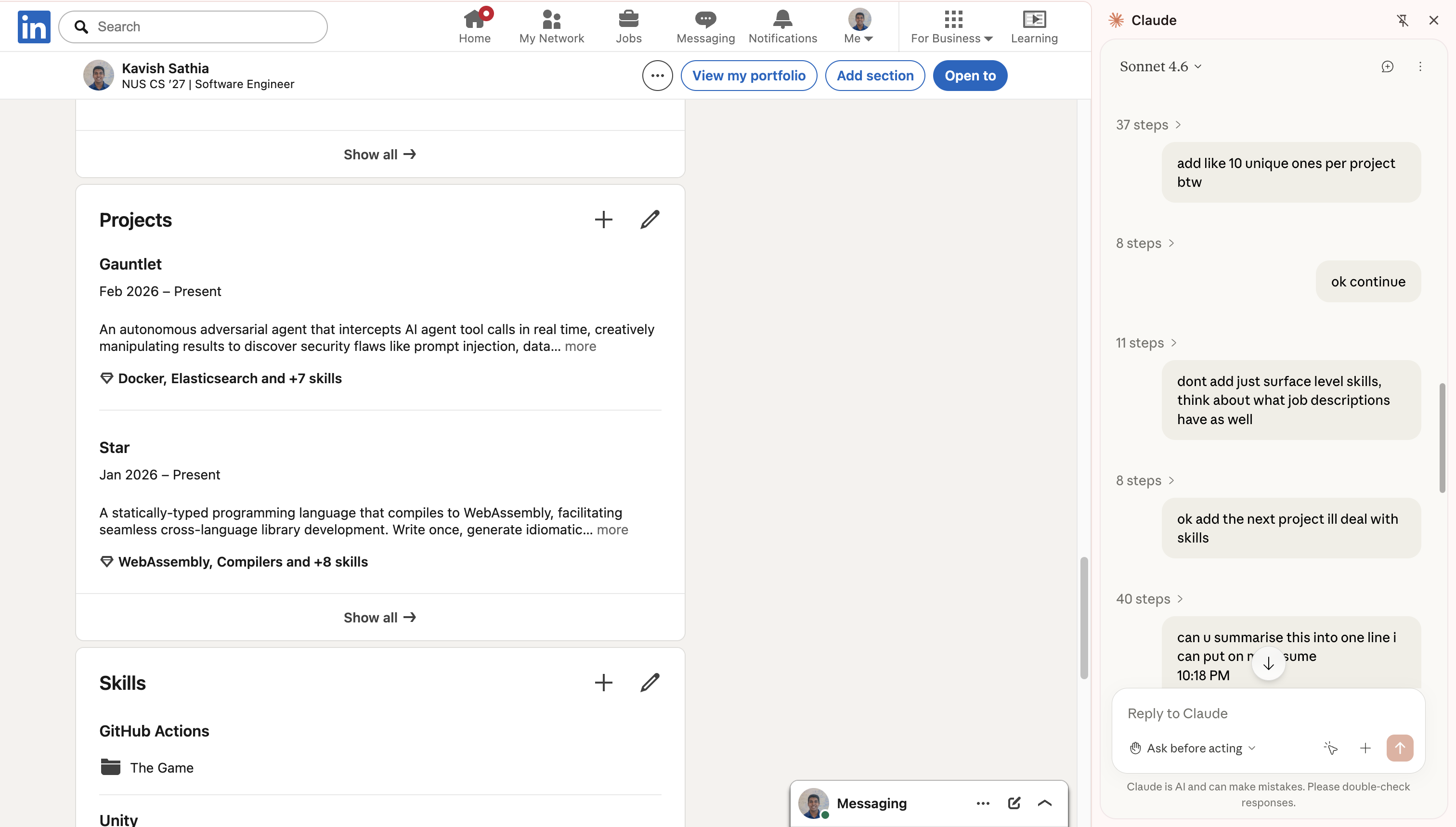
Task: Open the Ask before acting dropdown
Action: tap(1193, 748)
